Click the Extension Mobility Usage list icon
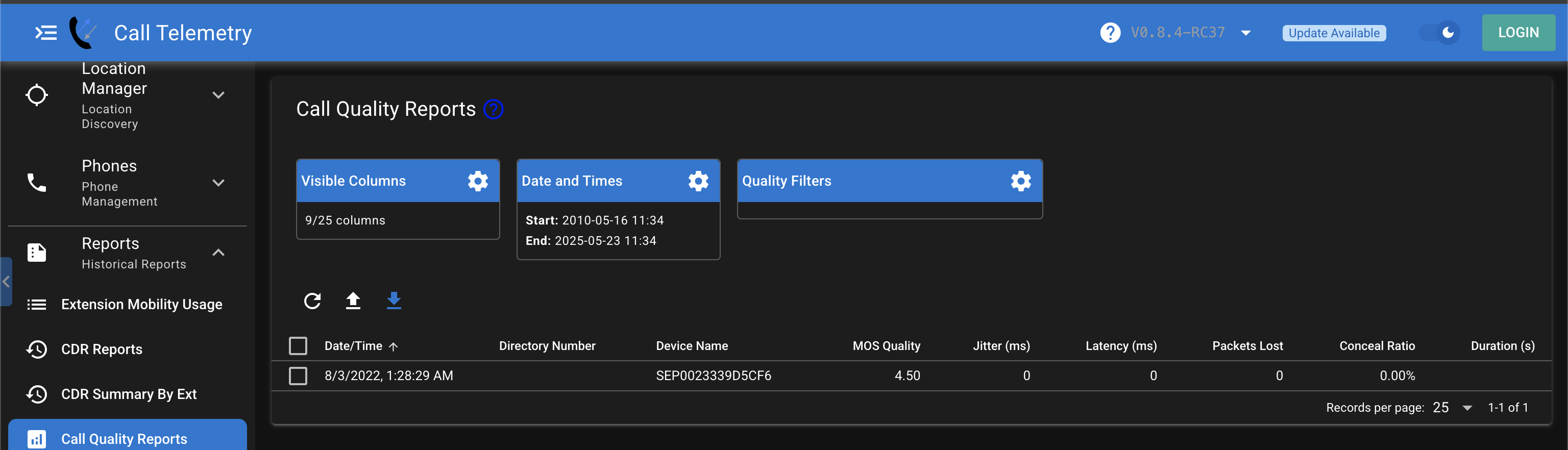Image resolution: width=1568 pixels, height=450 pixels. click(x=37, y=304)
